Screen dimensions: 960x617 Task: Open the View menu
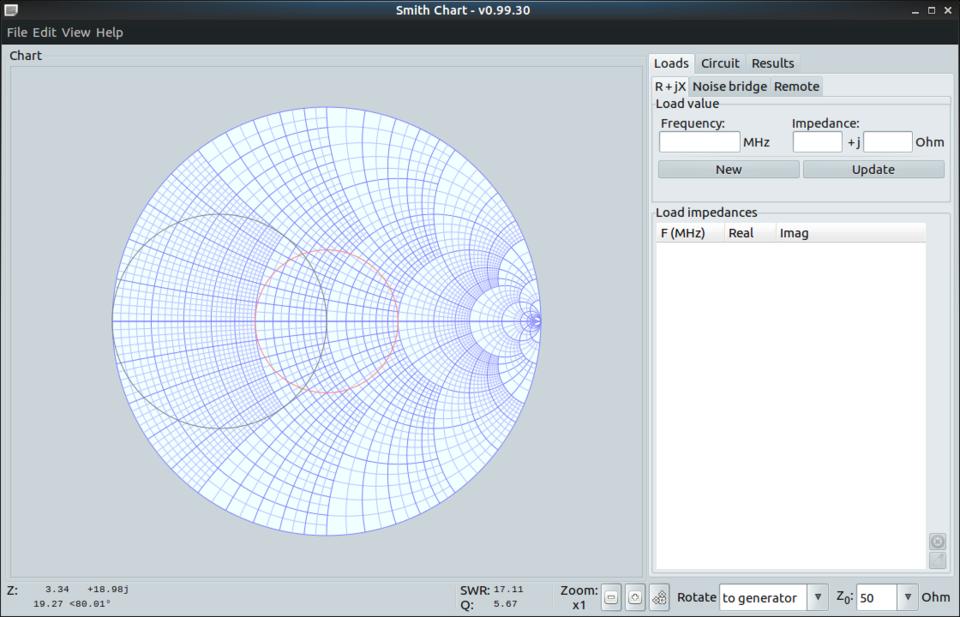[75, 32]
